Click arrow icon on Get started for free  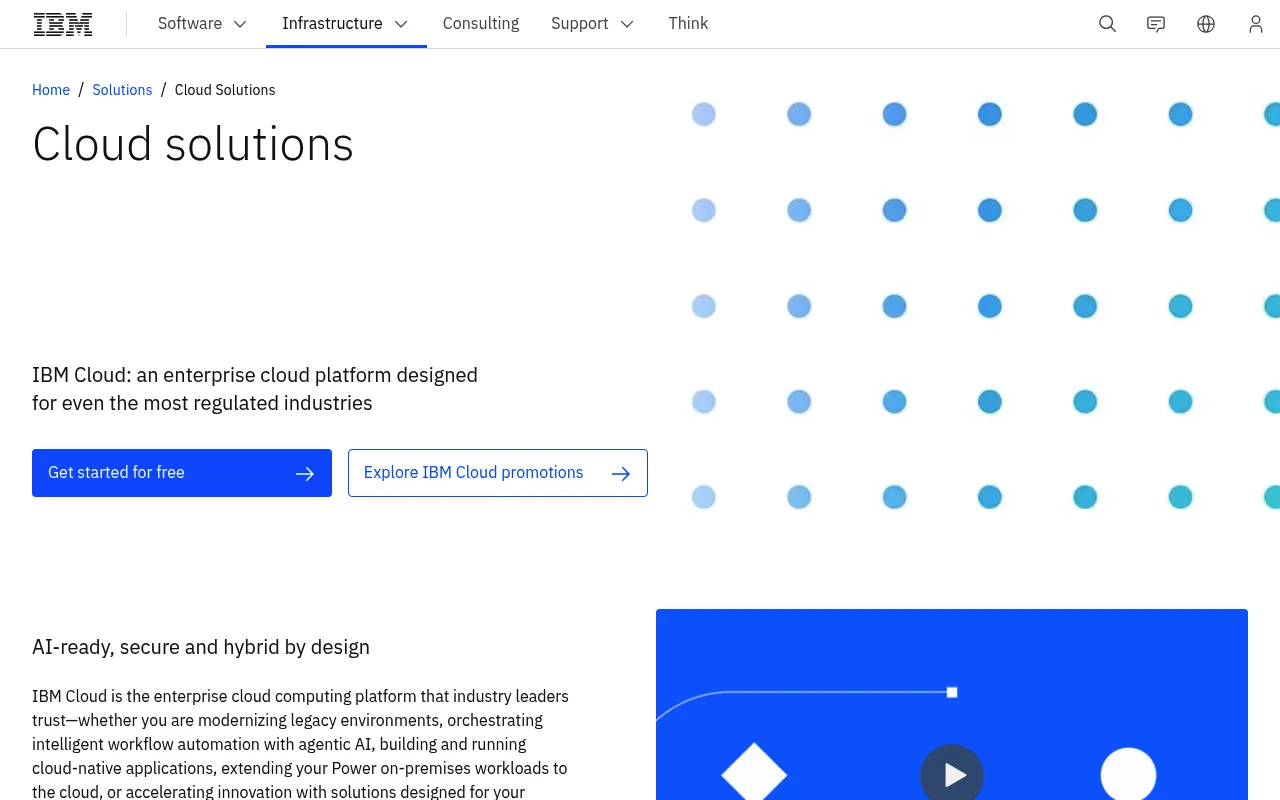tap(305, 473)
